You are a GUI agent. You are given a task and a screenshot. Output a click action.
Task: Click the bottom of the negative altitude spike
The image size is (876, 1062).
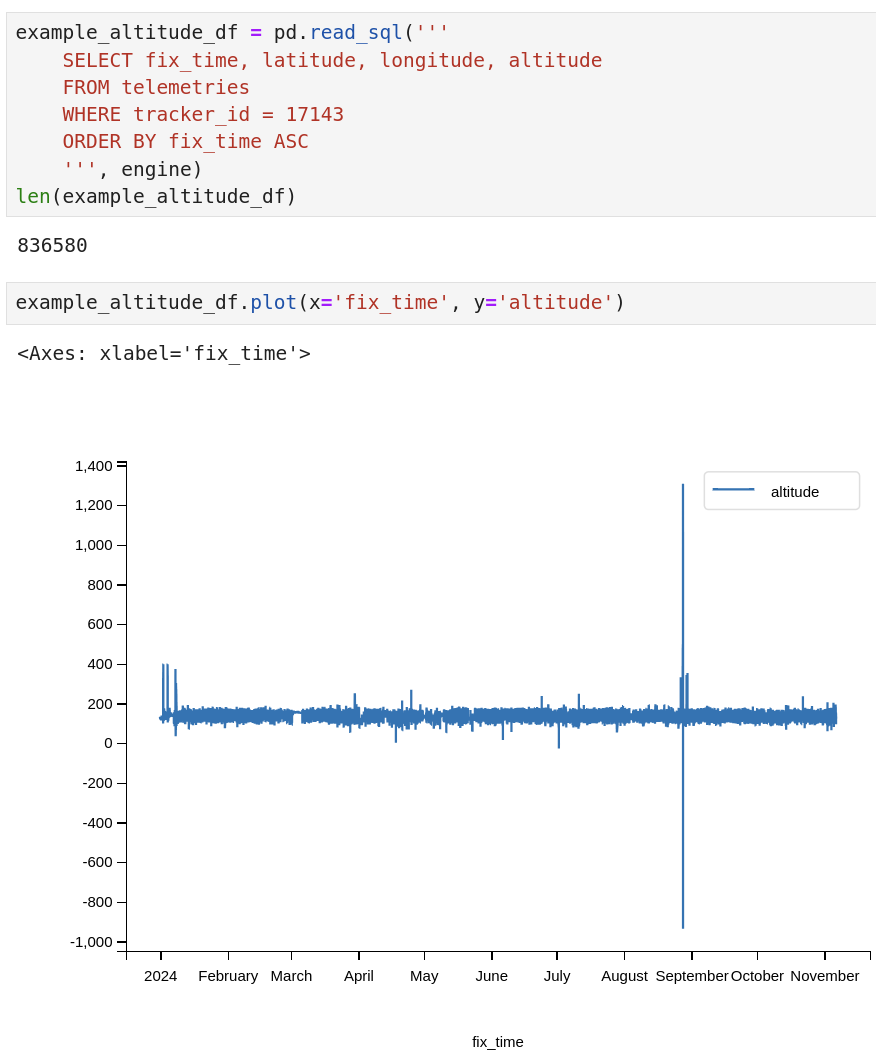pos(683,926)
